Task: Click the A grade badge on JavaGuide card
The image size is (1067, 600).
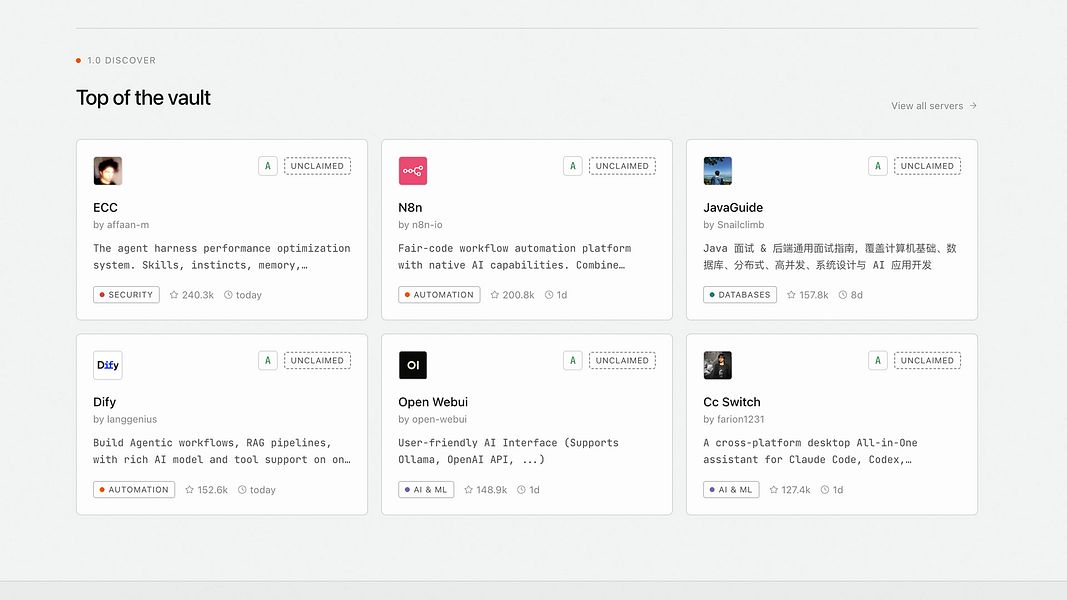Action: [878, 166]
